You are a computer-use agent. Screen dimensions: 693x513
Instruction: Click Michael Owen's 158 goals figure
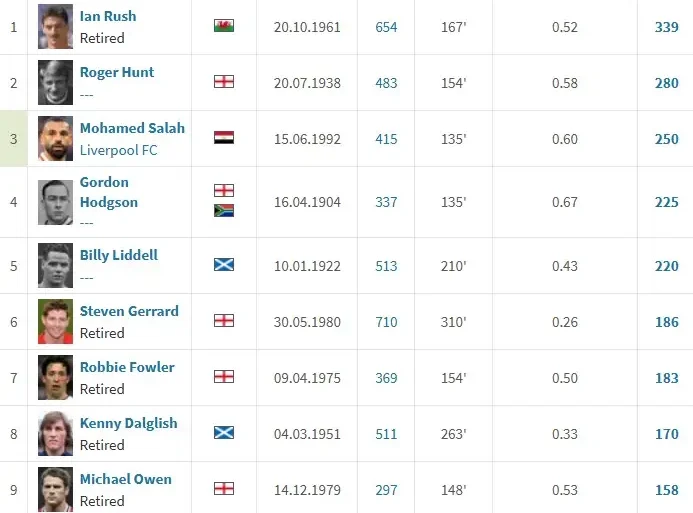pos(666,490)
